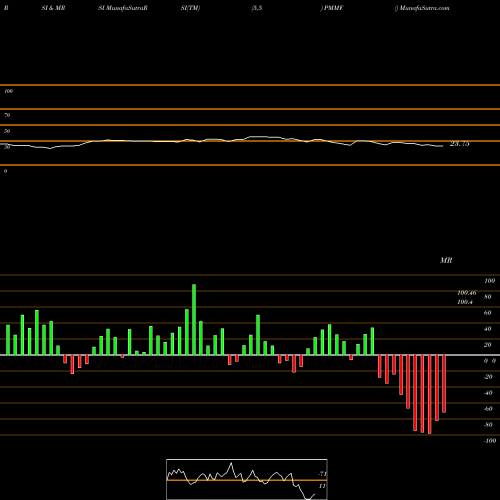Viewport: 500px width, 500px height.
Task: Click the PMMF symbol text in header
Action: tap(333, 8)
